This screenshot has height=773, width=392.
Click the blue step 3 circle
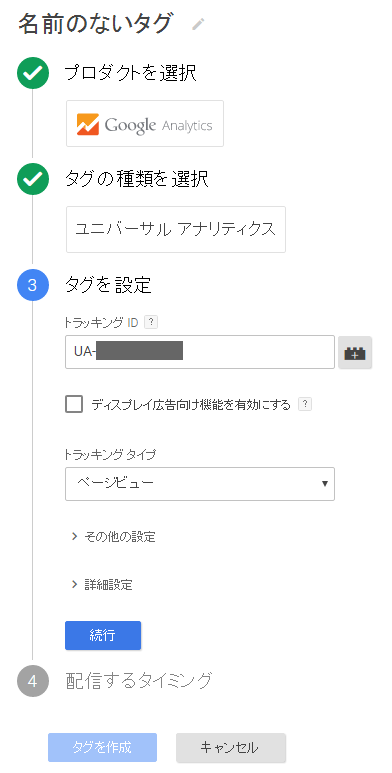coord(33,285)
